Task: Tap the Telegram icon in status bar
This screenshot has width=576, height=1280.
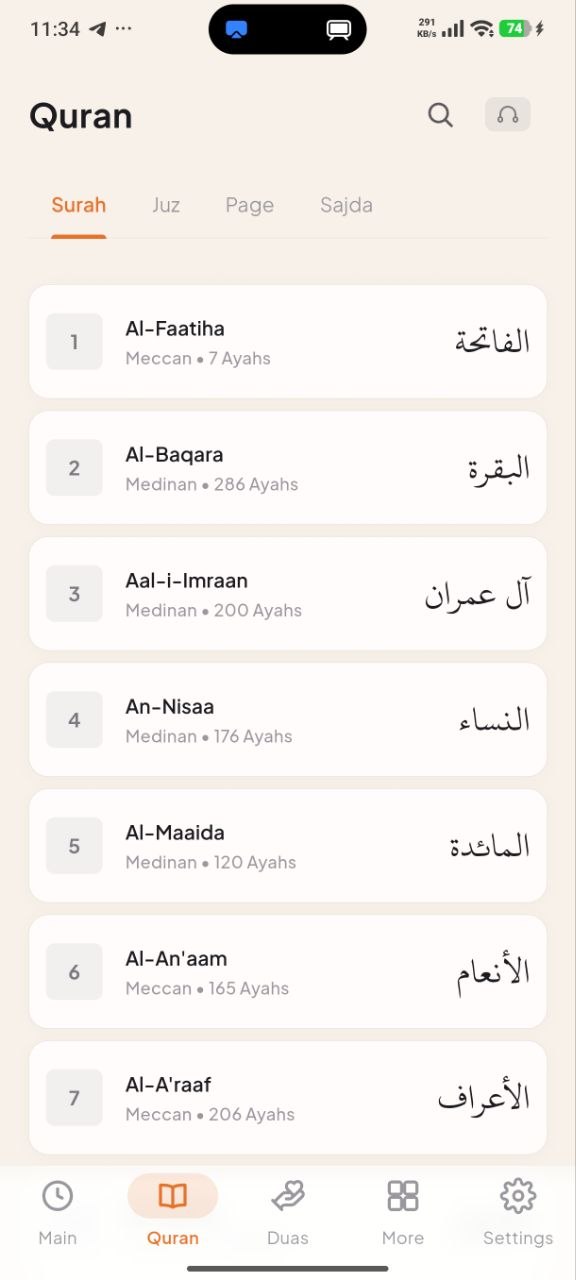Action: 98,29
